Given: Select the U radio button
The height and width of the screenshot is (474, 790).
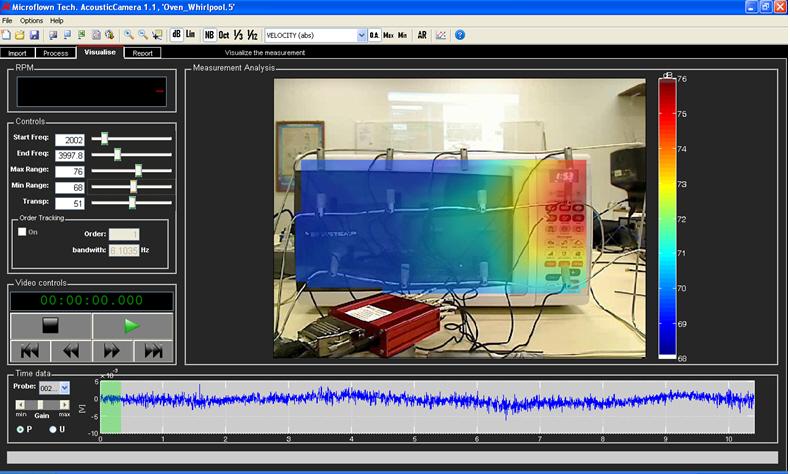Looking at the screenshot, I should click(53, 430).
